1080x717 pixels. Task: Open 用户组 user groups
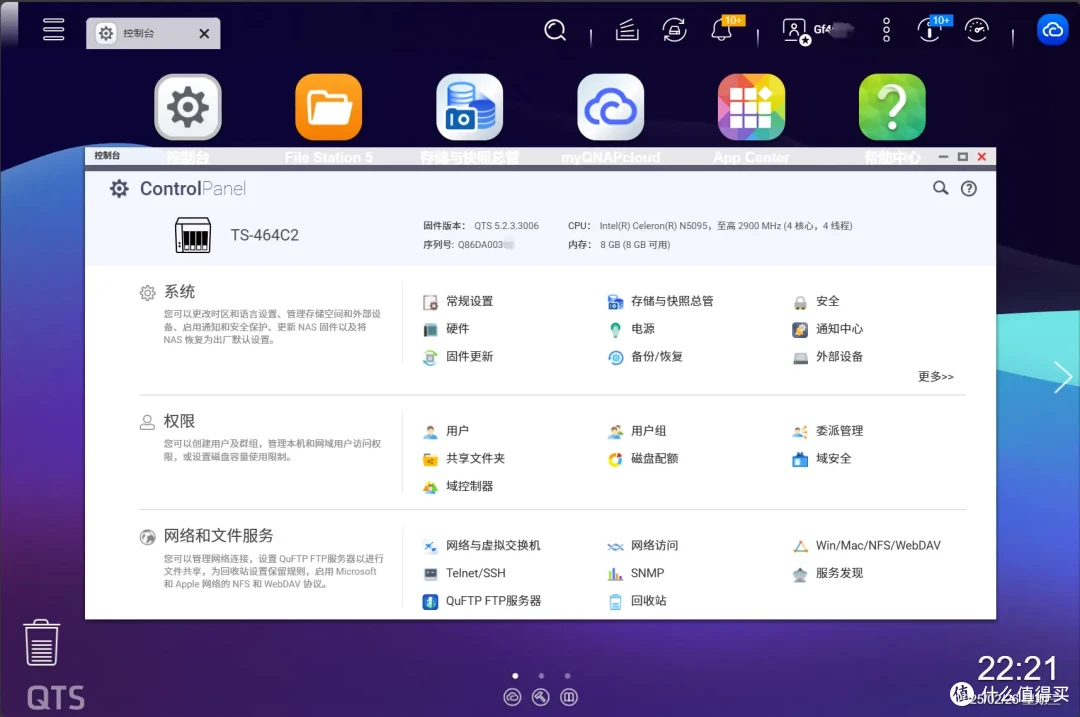637,430
